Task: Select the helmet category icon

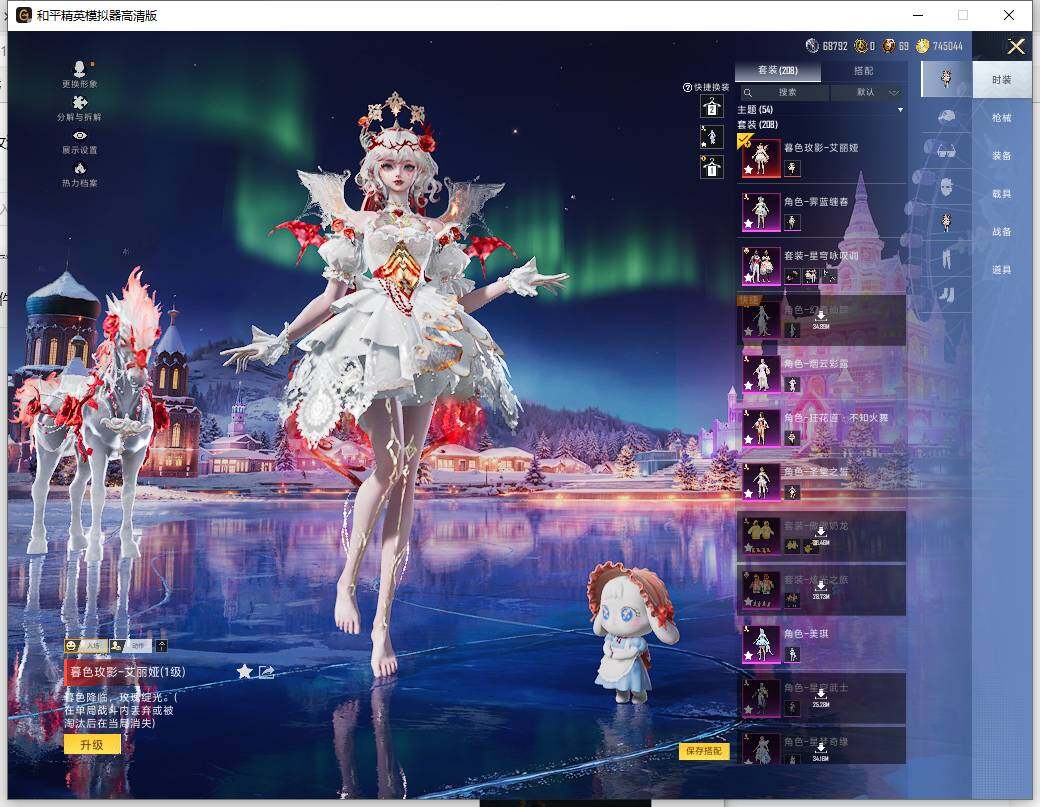Action: pyautogui.click(x=946, y=117)
